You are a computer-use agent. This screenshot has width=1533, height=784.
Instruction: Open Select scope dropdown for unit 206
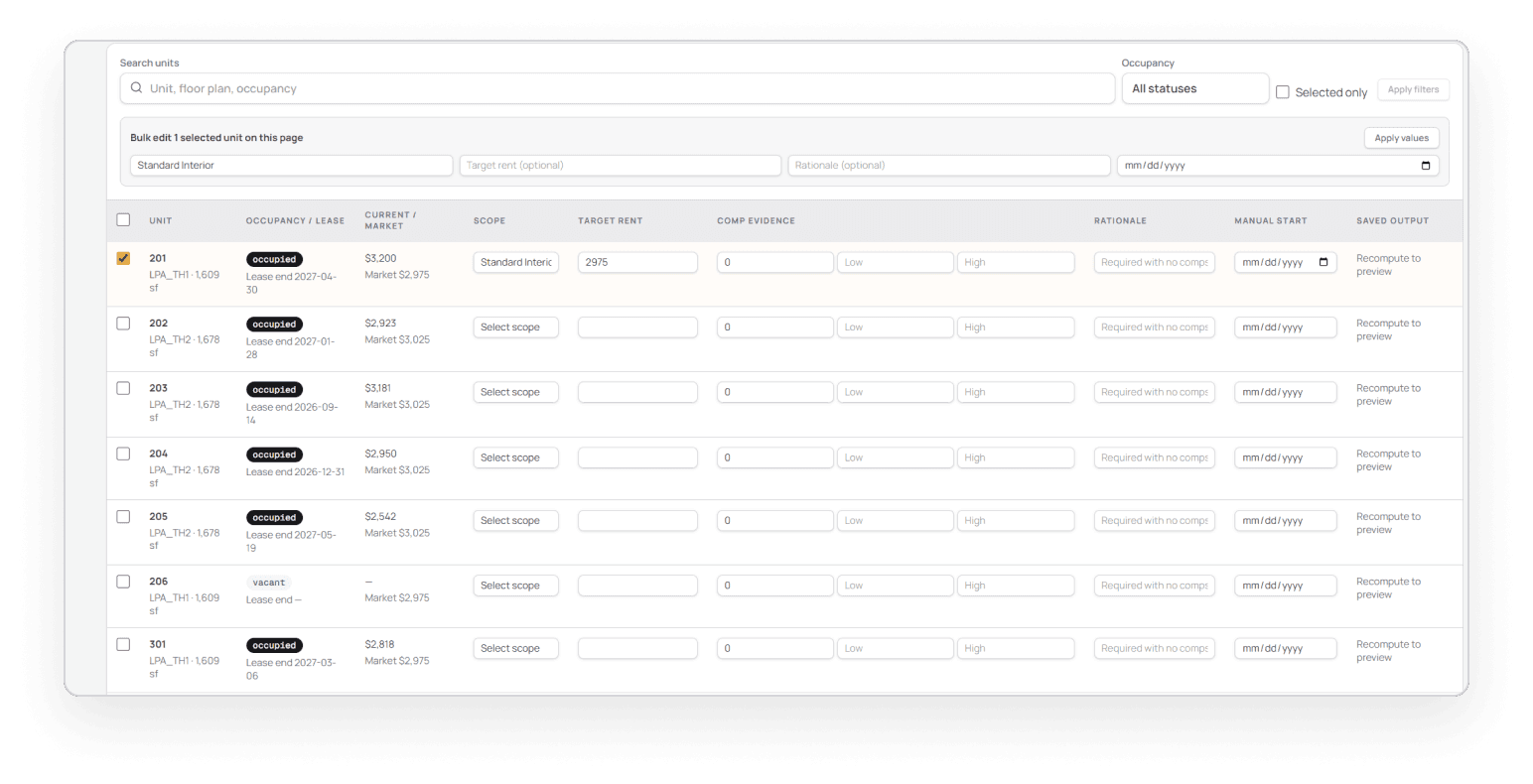(516, 587)
